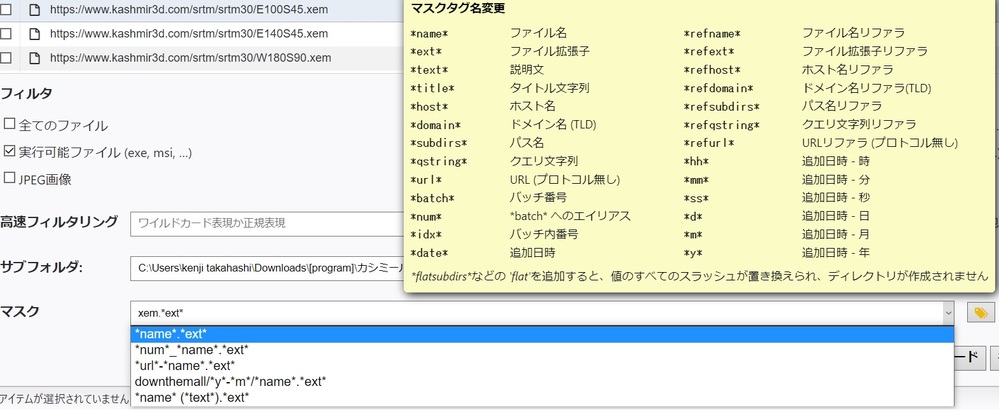Click the file icon for E100S45.xem
Image resolution: width=999 pixels, height=412 pixels.
coord(34,8)
